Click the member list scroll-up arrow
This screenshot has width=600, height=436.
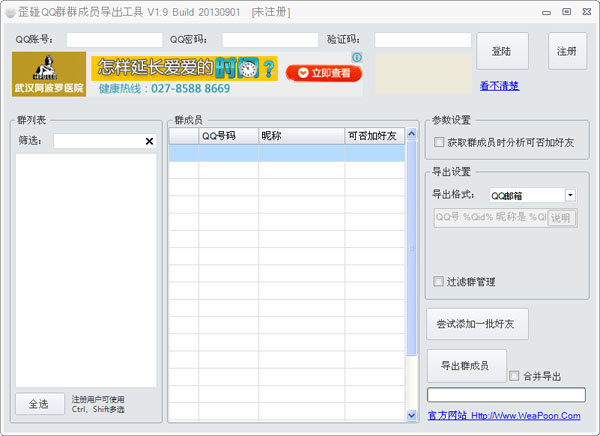(x=411, y=134)
